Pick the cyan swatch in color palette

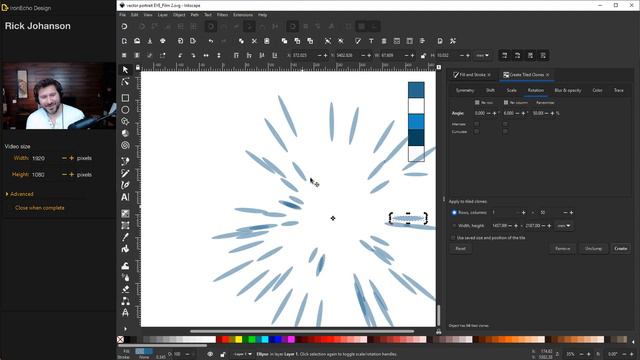pos(265,340)
